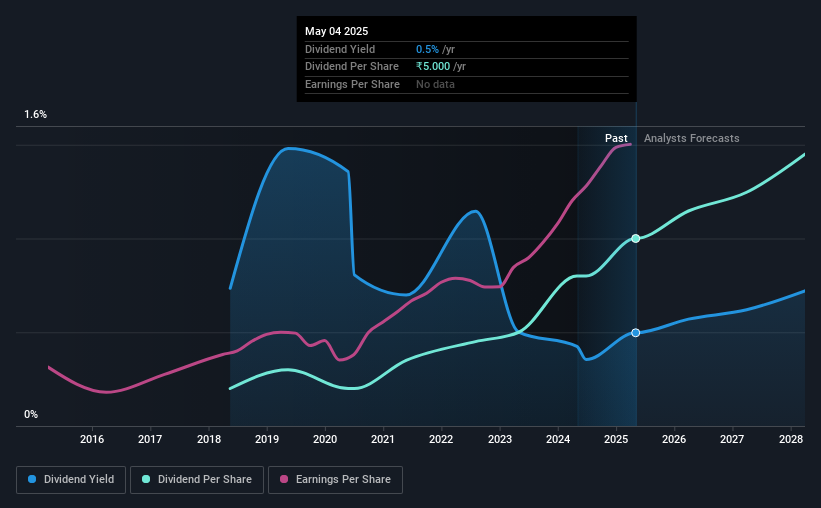Click the teal Dividend Per Share legend dot
This screenshot has width=821, height=508.
(146, 479)
